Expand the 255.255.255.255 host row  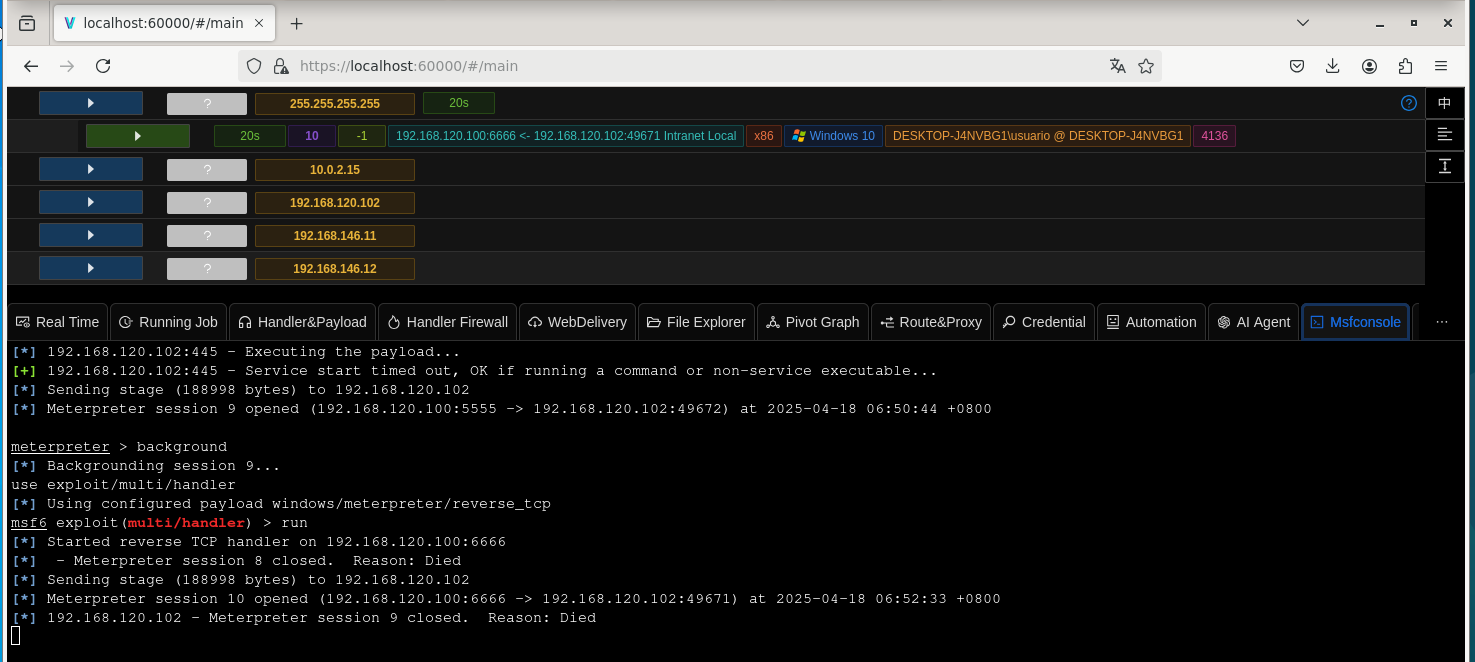(91, 103)
